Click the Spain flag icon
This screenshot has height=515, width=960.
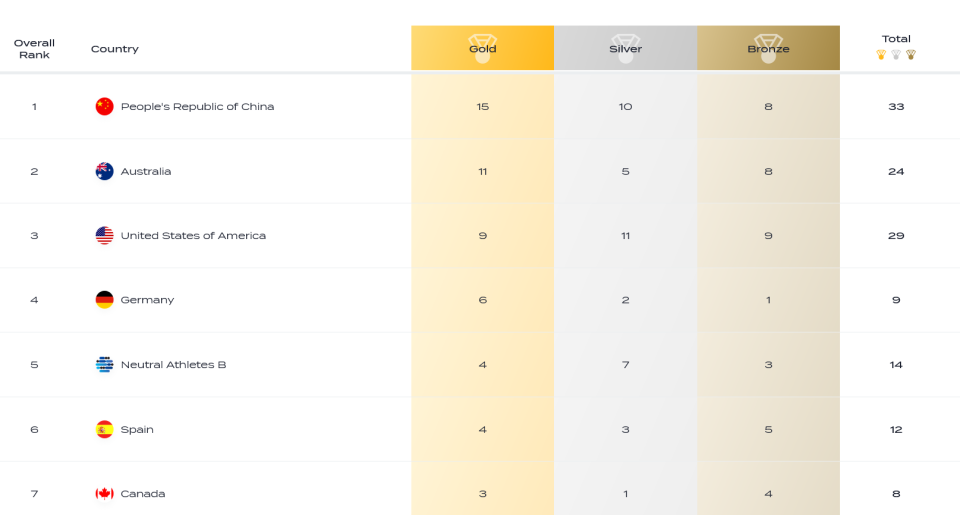[x=105, y=430]
